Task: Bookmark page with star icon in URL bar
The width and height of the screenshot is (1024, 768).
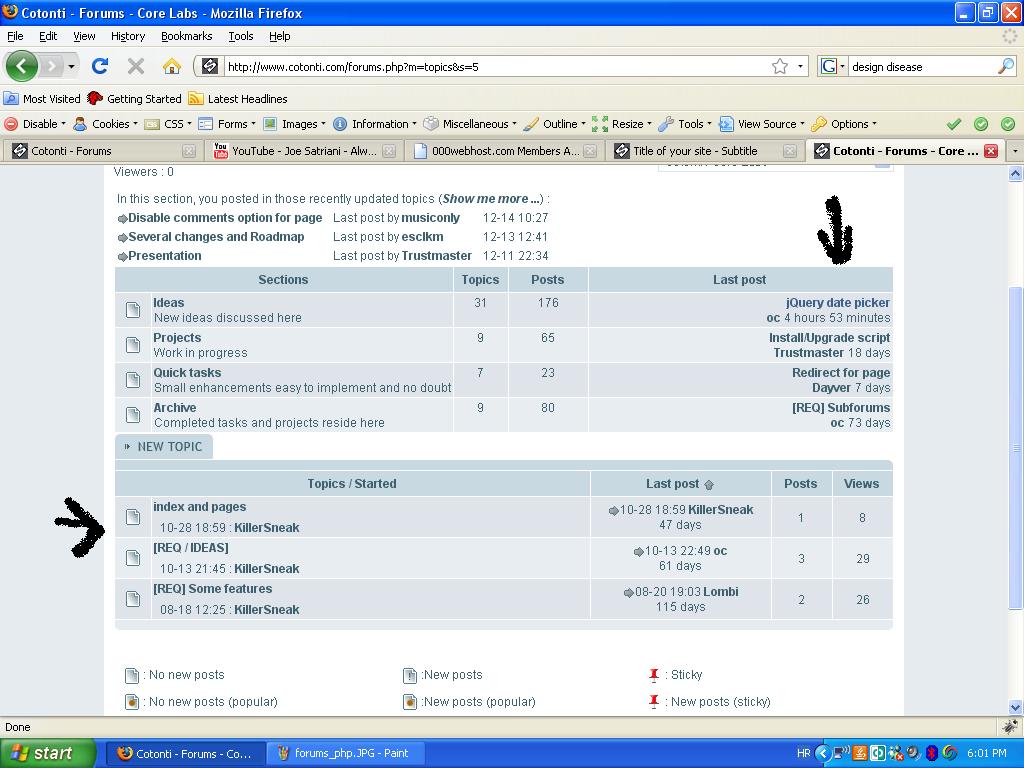Action: point(780,66)
